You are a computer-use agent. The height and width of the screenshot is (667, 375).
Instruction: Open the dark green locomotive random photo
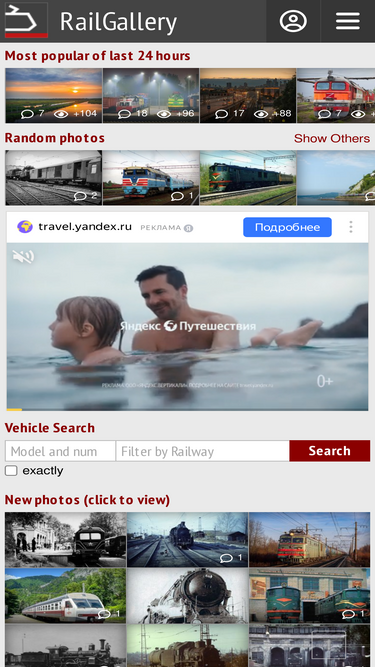tap(248, 178)
